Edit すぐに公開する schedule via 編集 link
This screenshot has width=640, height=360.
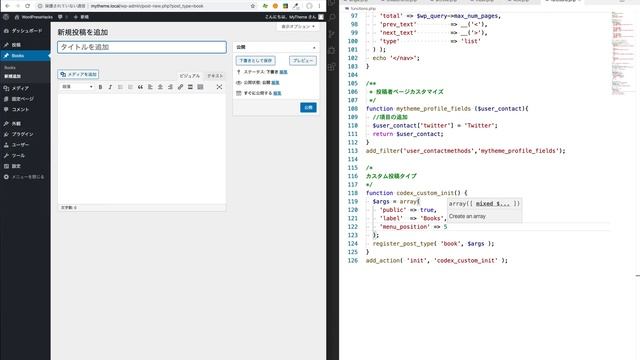point(277,93)
